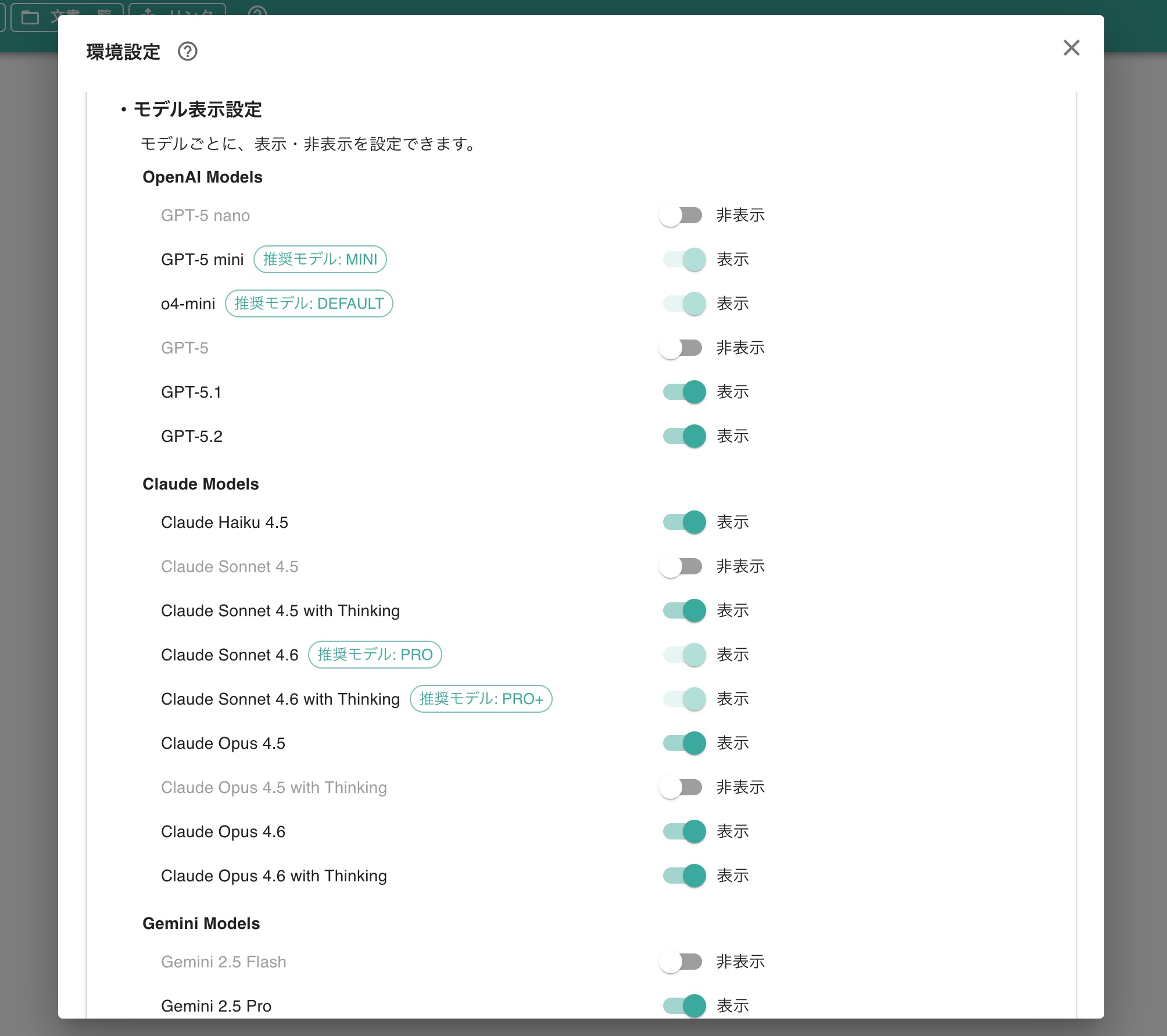Toggle the o4-mini display switch

[x=685, y=304]
